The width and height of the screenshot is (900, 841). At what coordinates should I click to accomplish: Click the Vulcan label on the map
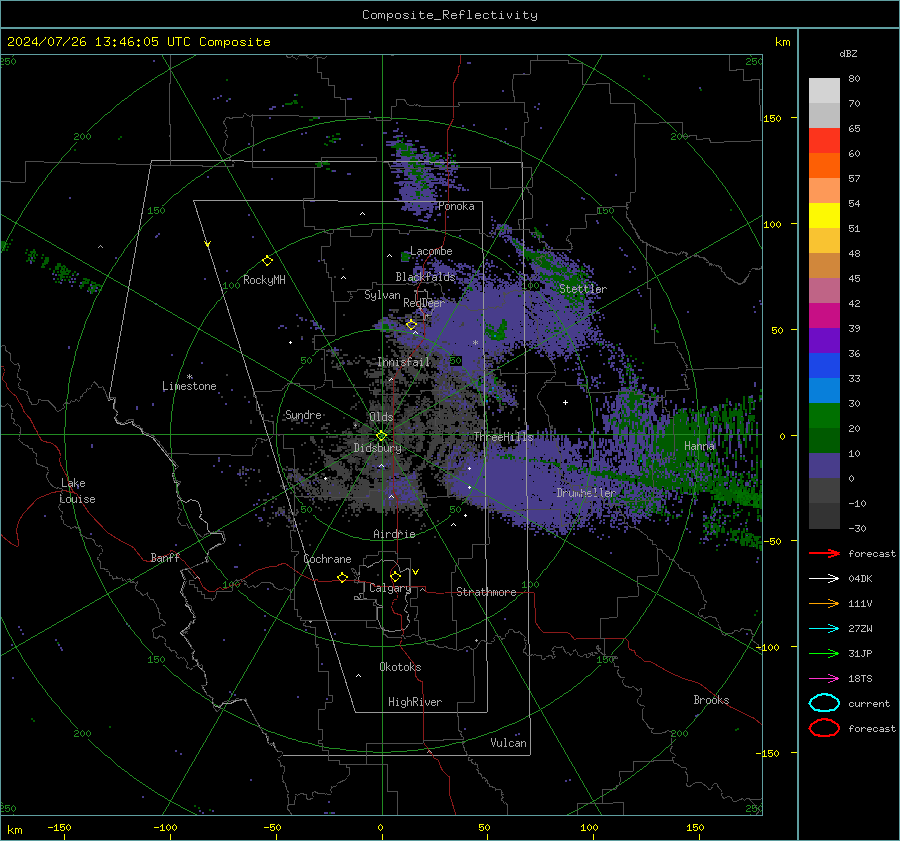point(509,743)
